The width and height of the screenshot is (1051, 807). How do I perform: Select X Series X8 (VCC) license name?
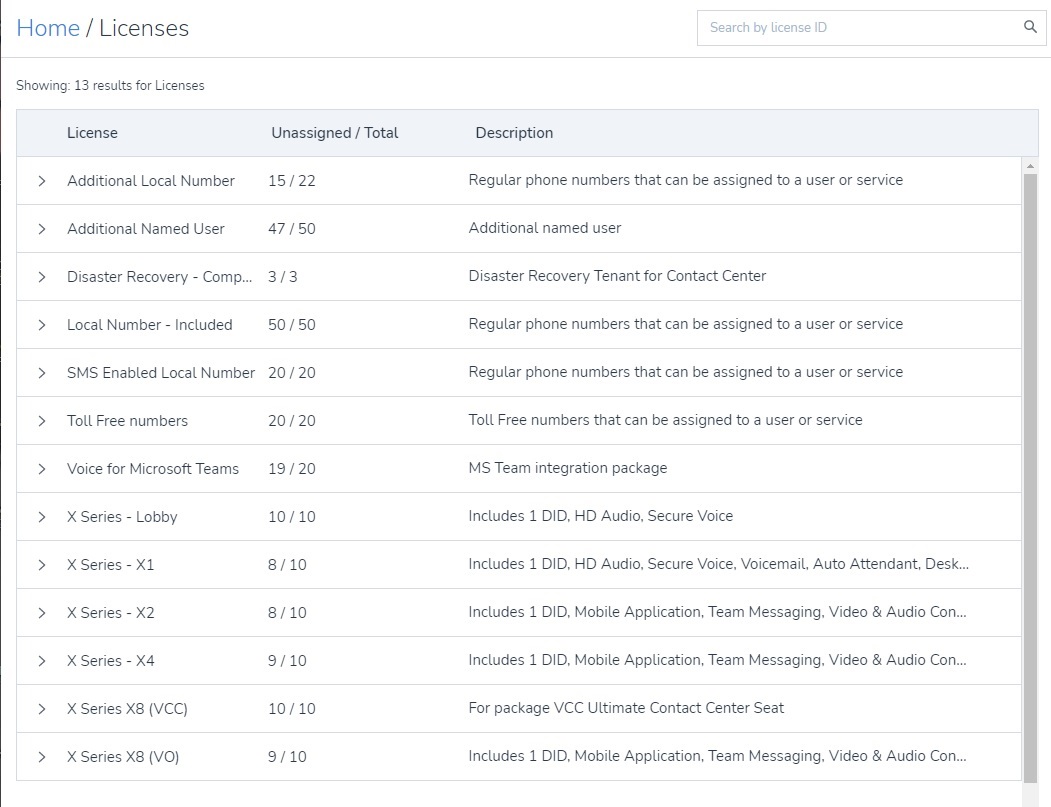[127, 709]
